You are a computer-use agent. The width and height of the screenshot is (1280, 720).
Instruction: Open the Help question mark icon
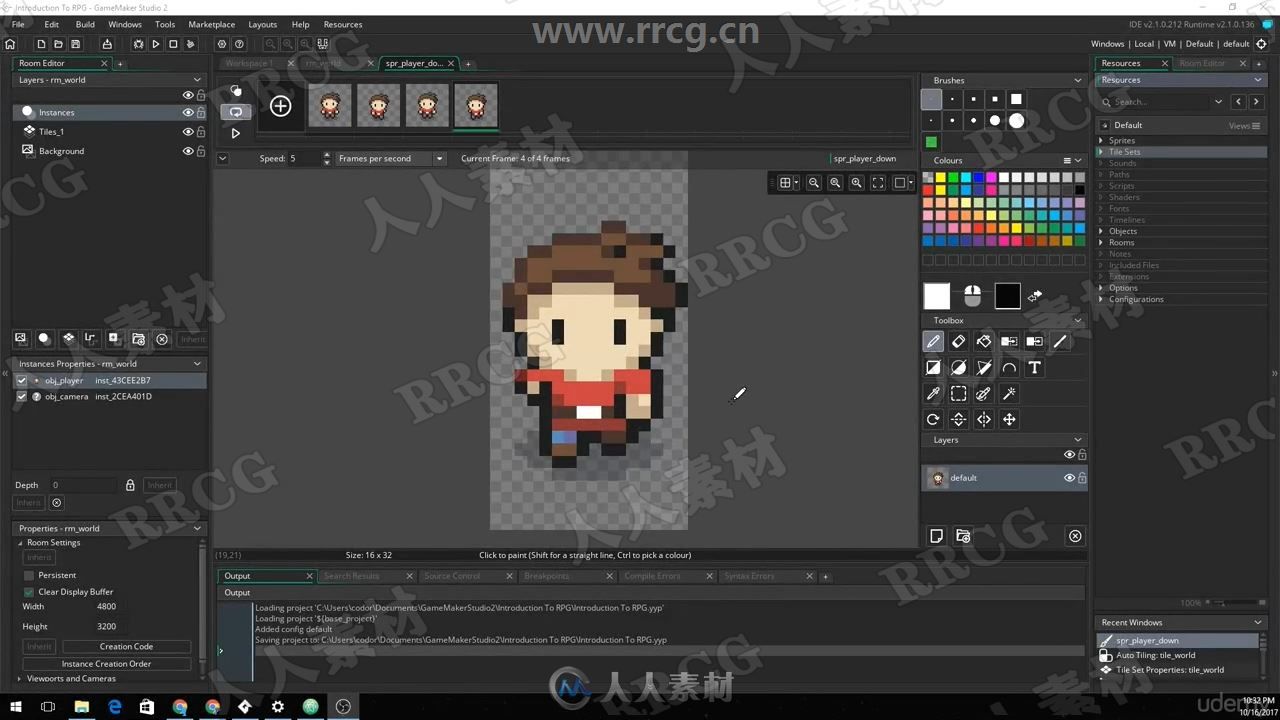coord(239,44)
